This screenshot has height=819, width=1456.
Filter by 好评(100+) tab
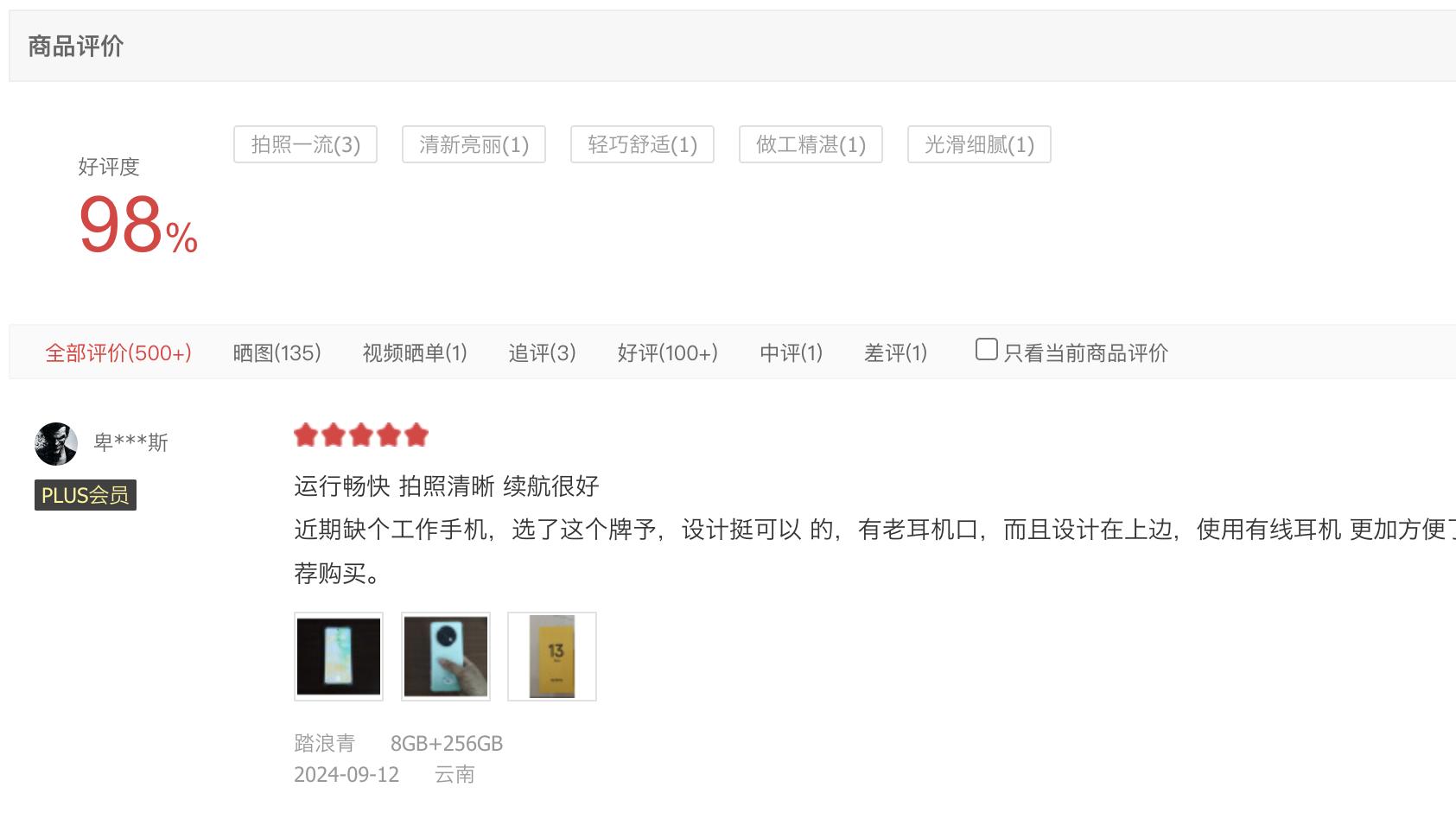668,352
